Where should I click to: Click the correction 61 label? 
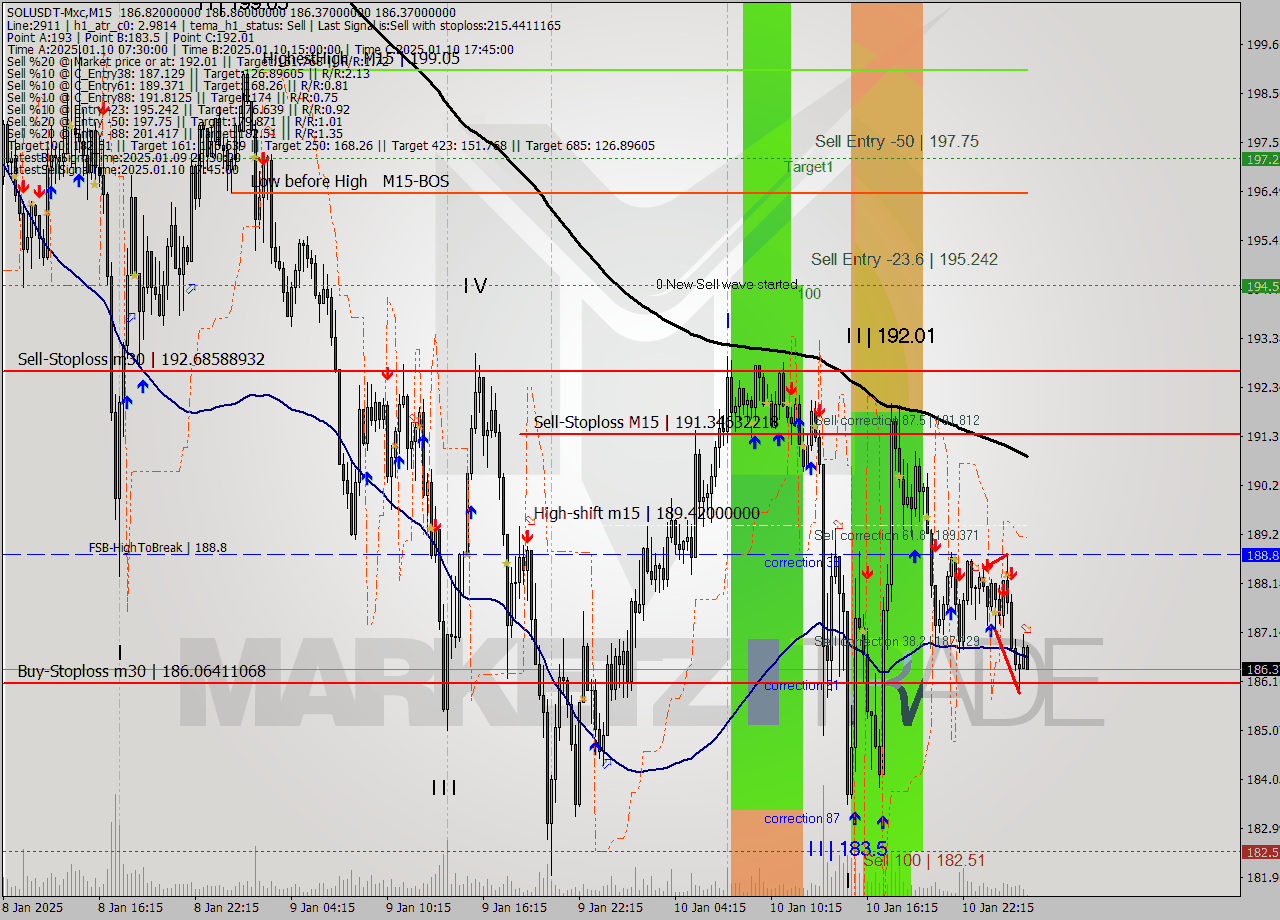click(x=802, y=685)
